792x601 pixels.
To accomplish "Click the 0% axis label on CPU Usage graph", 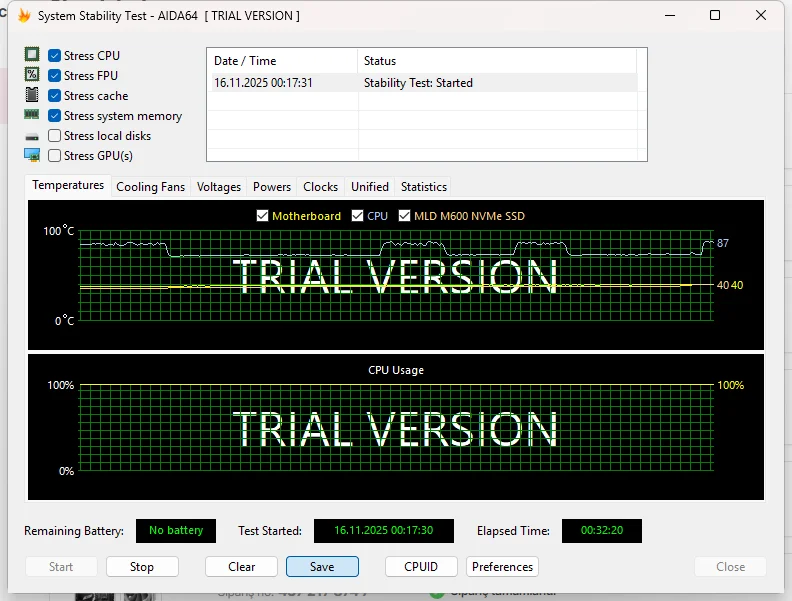I will (67, 471).
